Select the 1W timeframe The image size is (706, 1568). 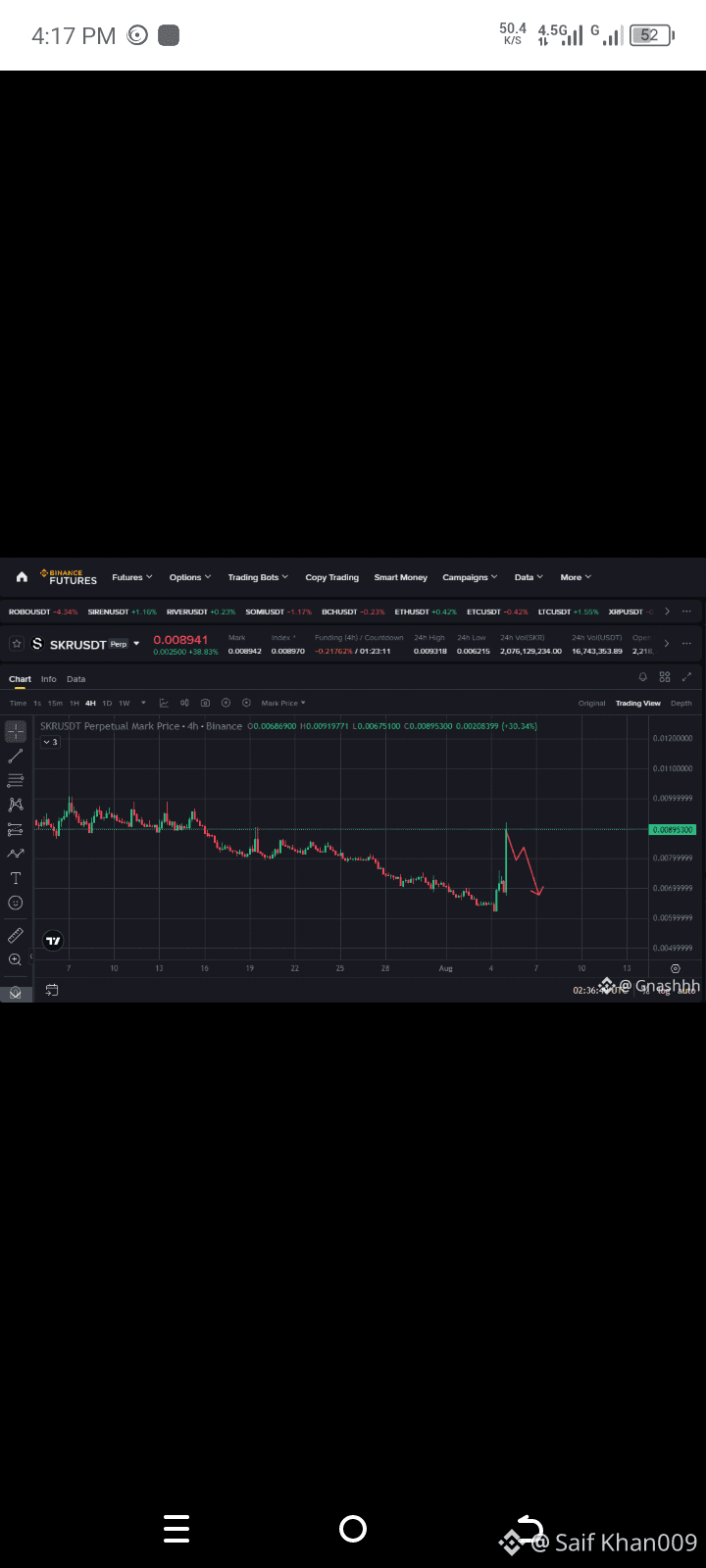(x=125, y=703)
